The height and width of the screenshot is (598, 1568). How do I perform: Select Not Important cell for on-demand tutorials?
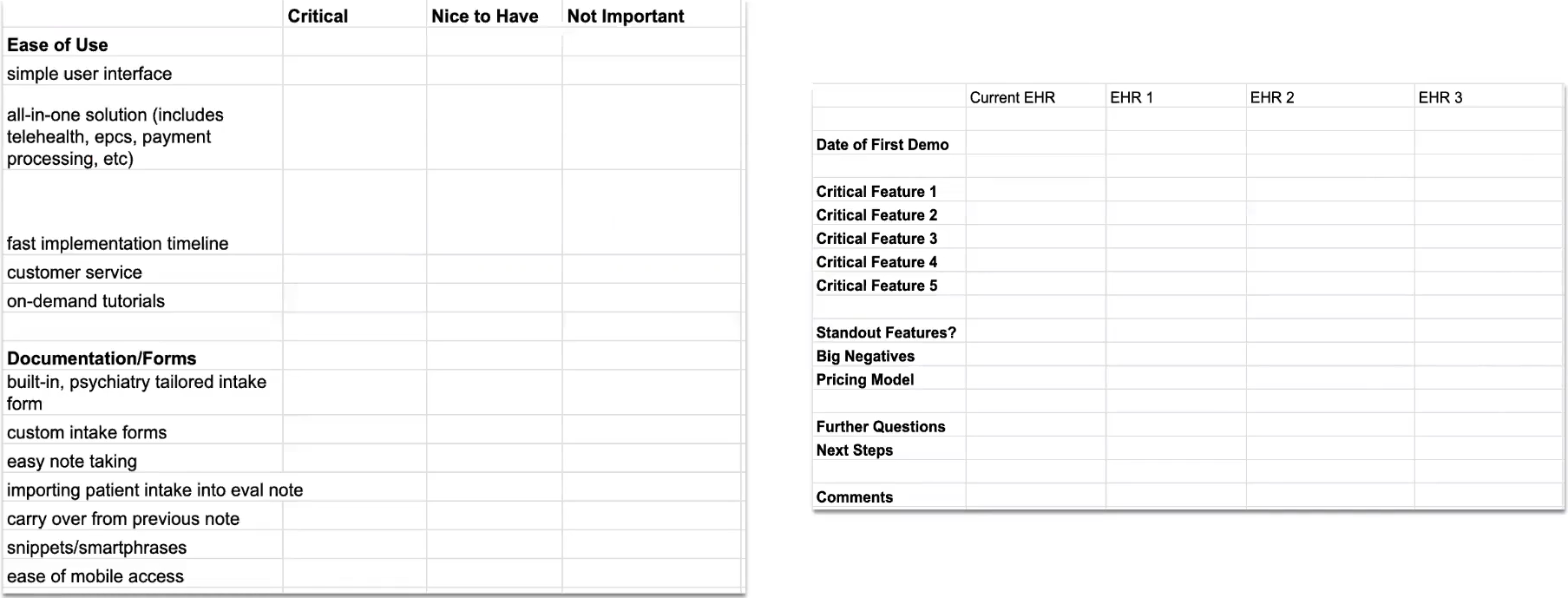[652, 301]
